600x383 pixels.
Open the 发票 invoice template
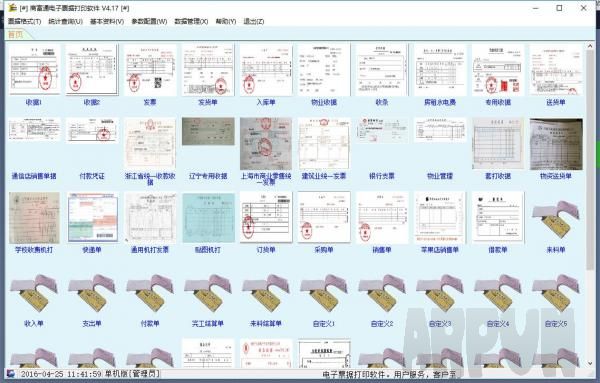coord(150,70)
